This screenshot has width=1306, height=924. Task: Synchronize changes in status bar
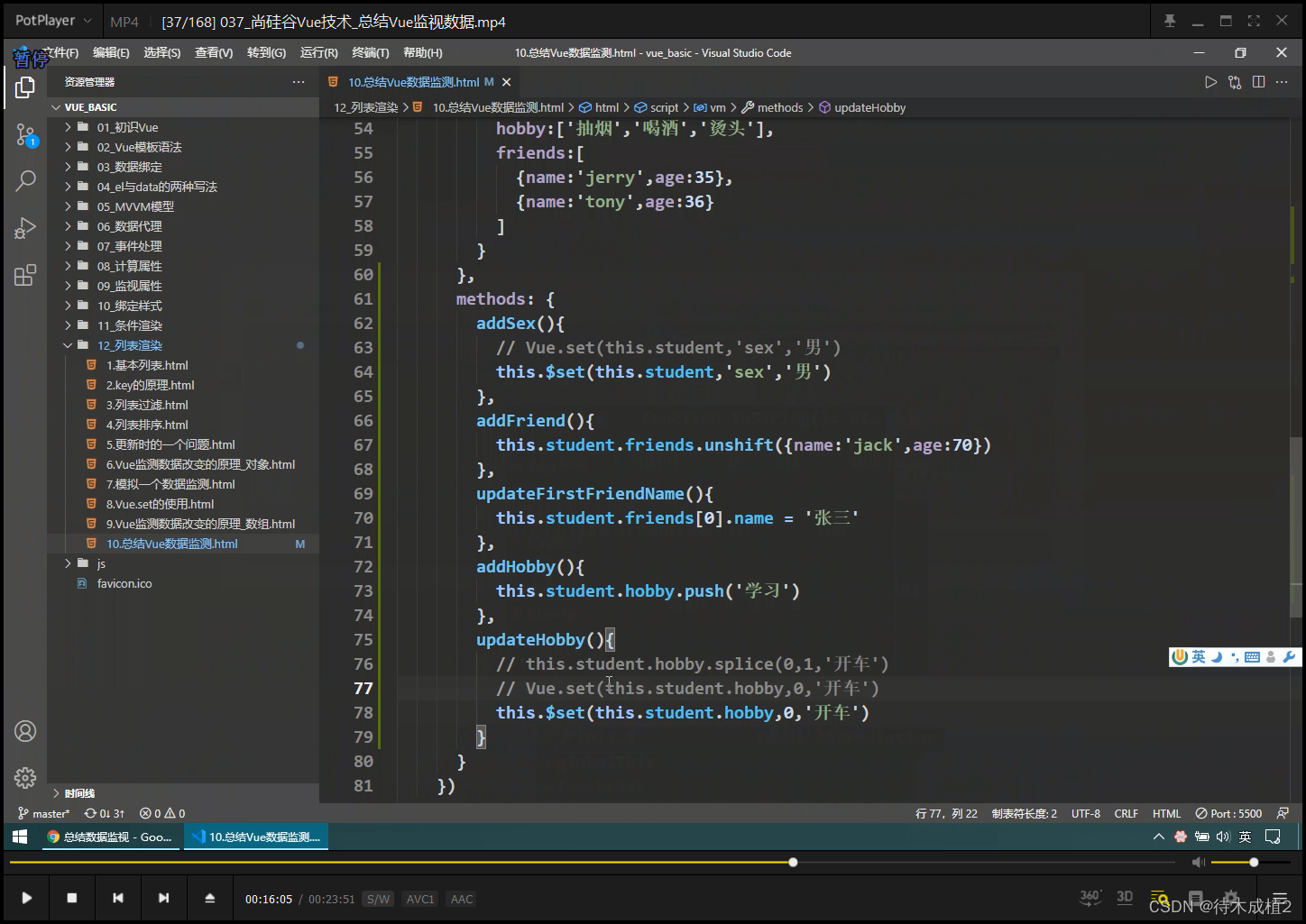click(105, 813)
